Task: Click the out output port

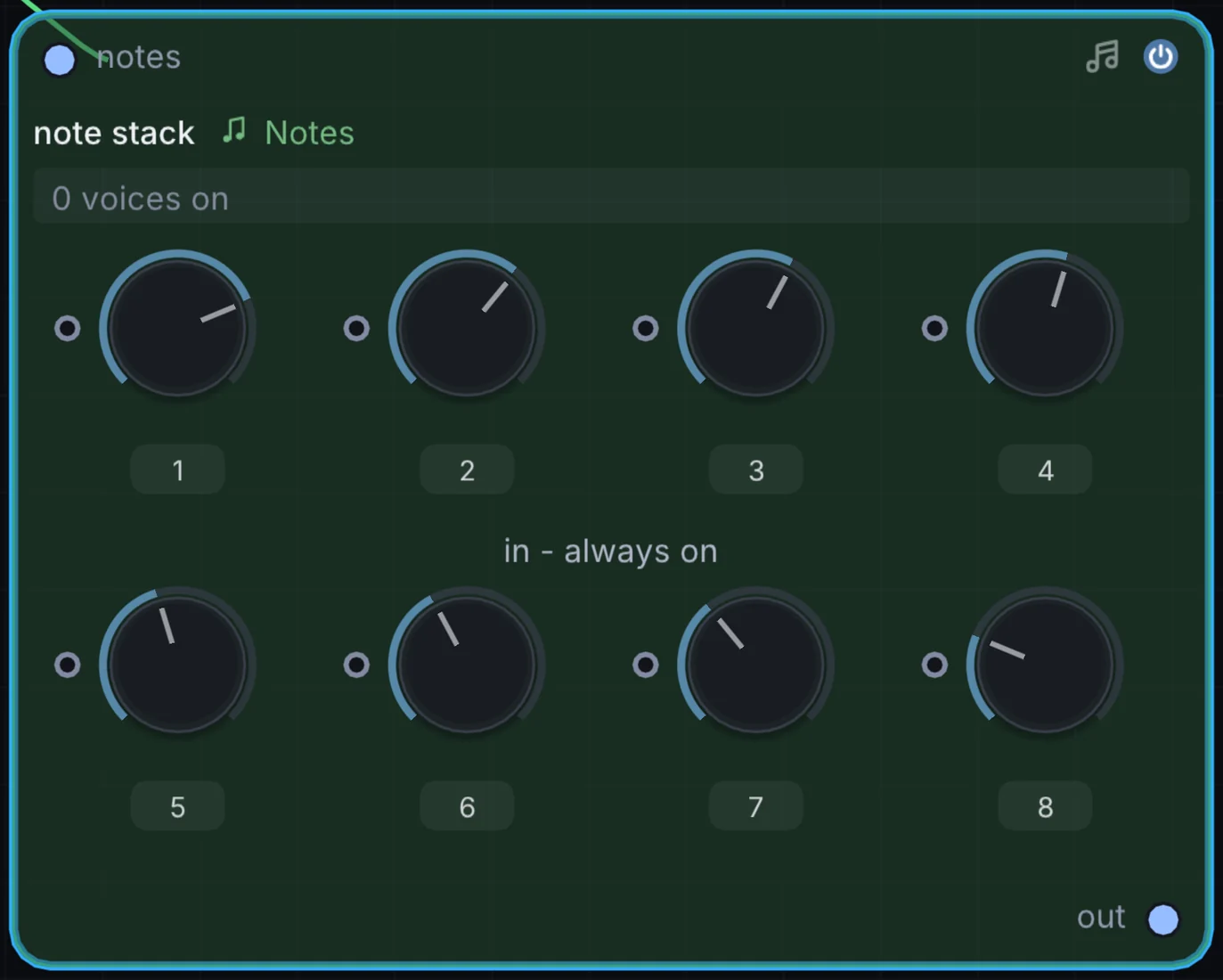Action: click(x=1162, y=919)
